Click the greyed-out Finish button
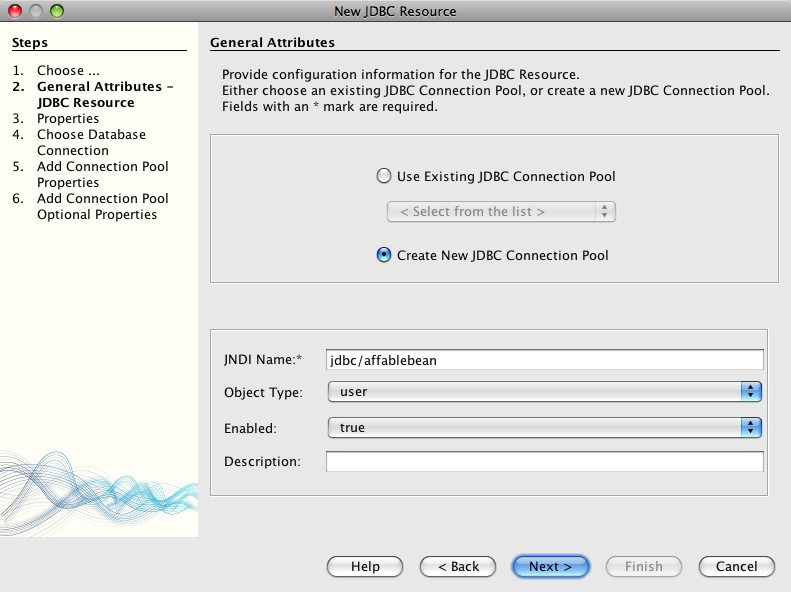Image resolution: width=791 pixels, height=592 pixels. coord(643,567)
